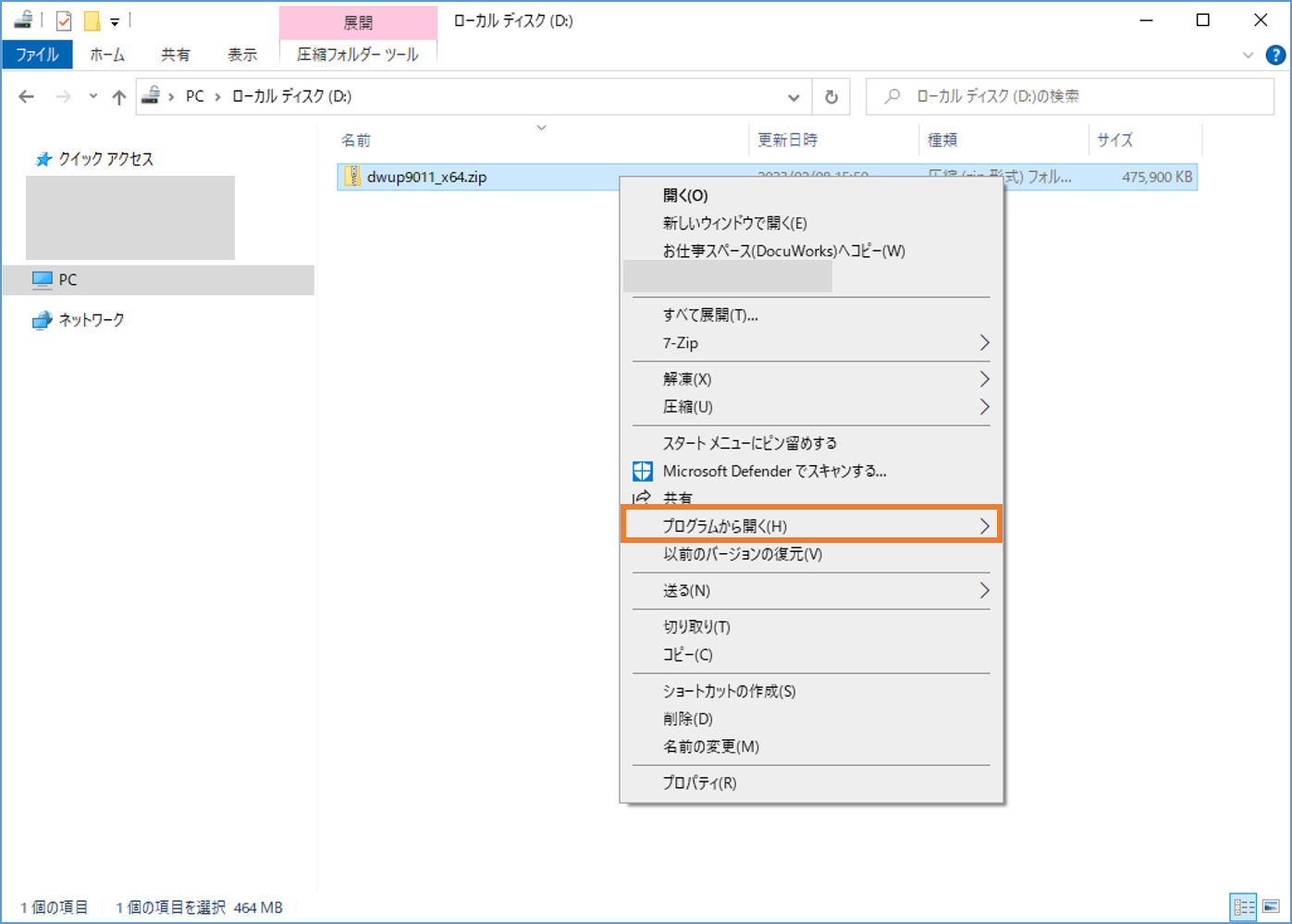1292x924 pixels.
Task: Expand the ribbon with the chevron
Action: [1248, 55]
